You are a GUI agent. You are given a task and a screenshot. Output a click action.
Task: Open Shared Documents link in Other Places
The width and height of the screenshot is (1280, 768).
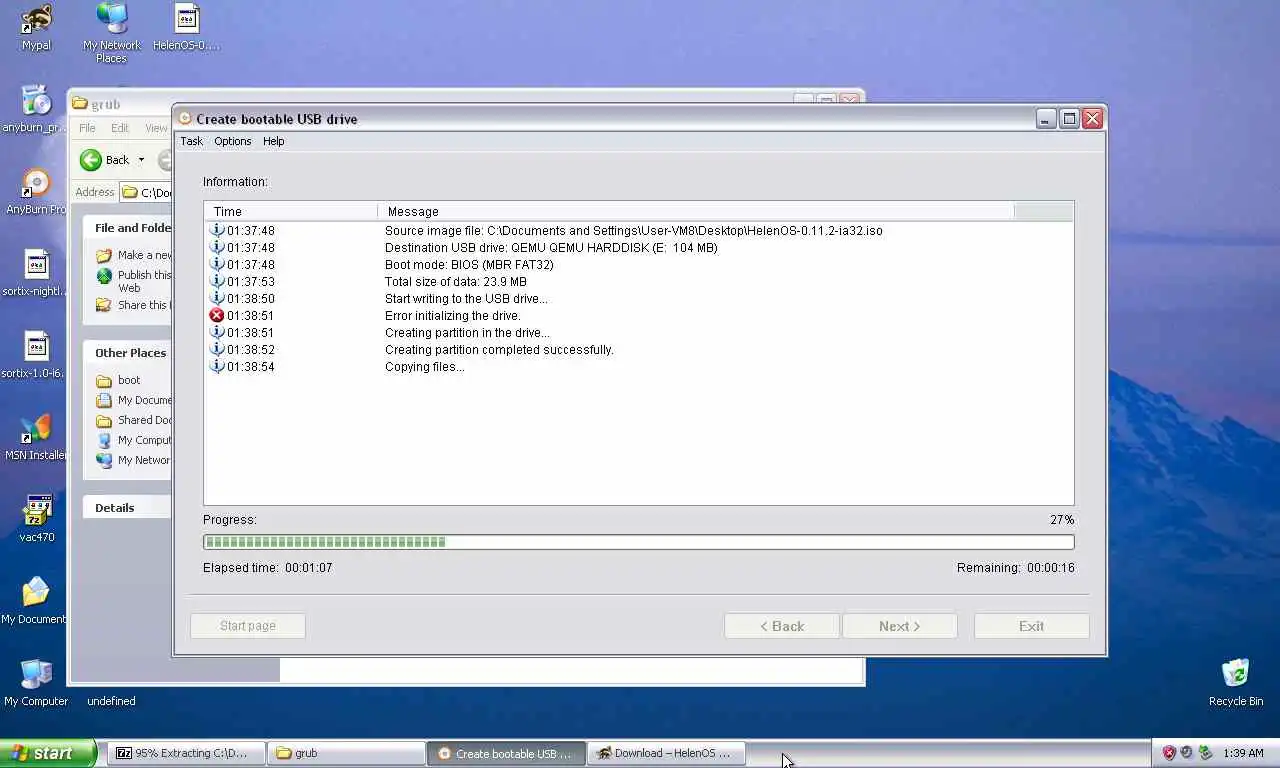point(144,420)
